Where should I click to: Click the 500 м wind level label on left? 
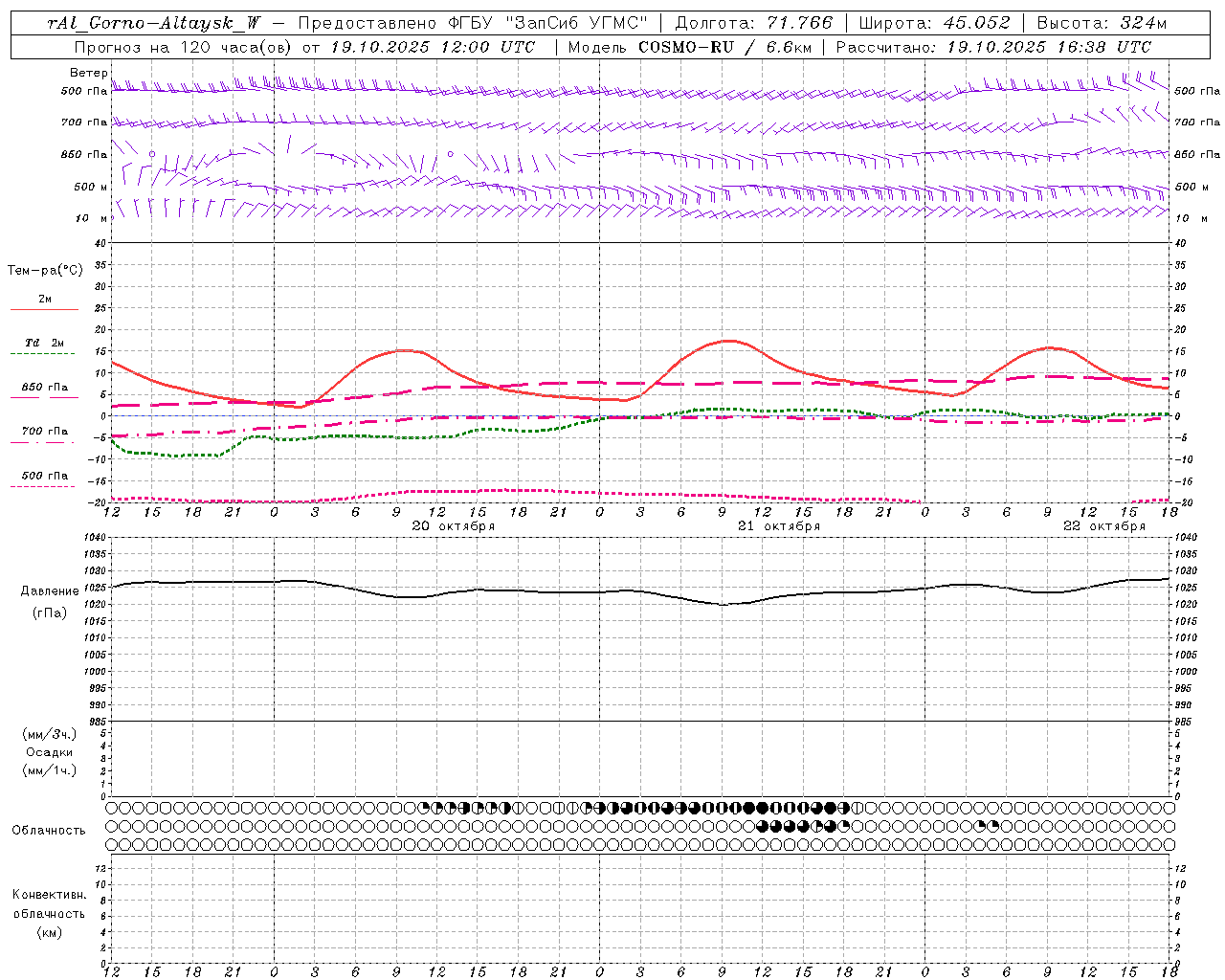91,187
